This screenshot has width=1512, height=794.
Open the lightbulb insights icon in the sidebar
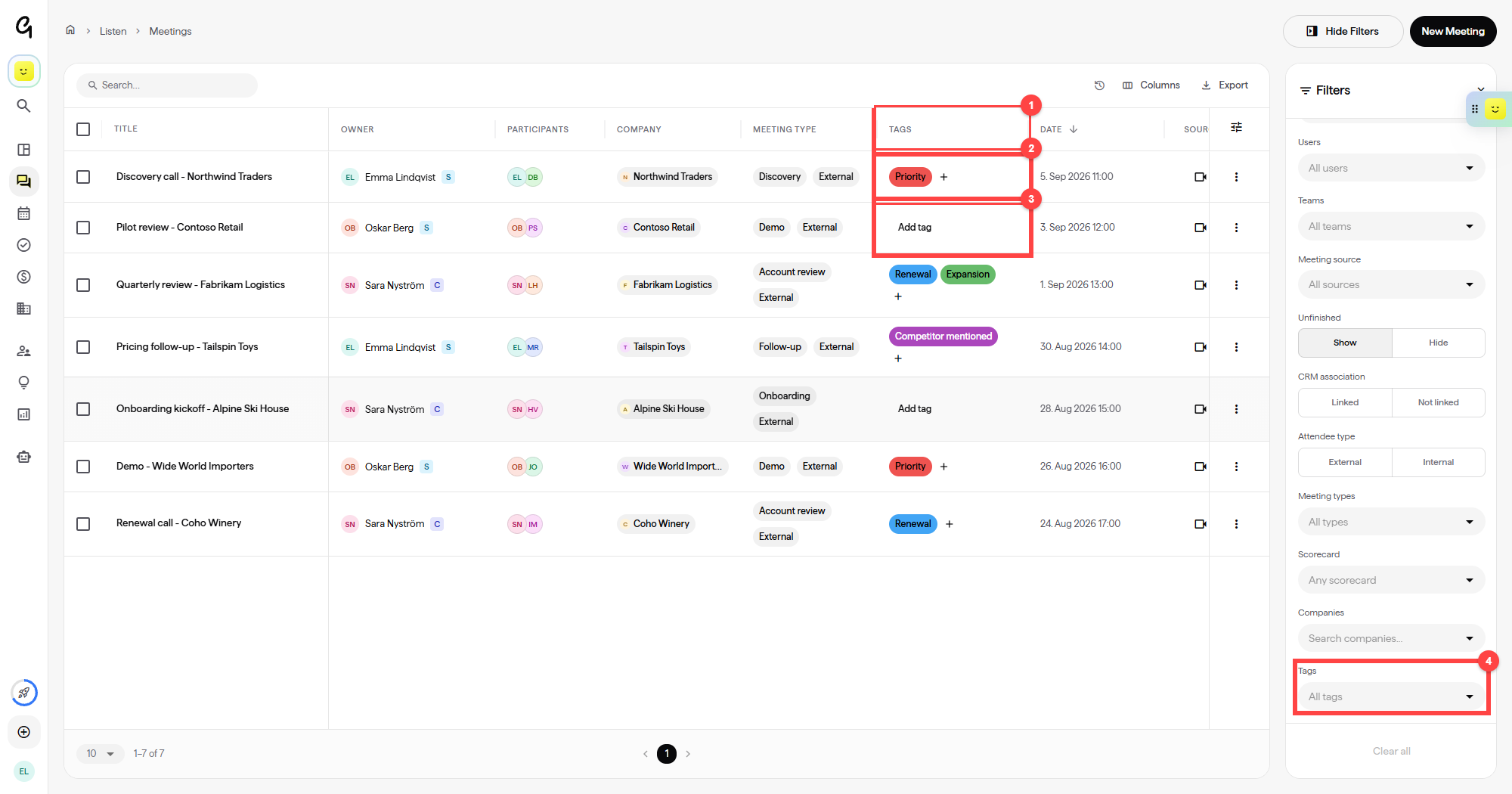[x=23, y=383]
